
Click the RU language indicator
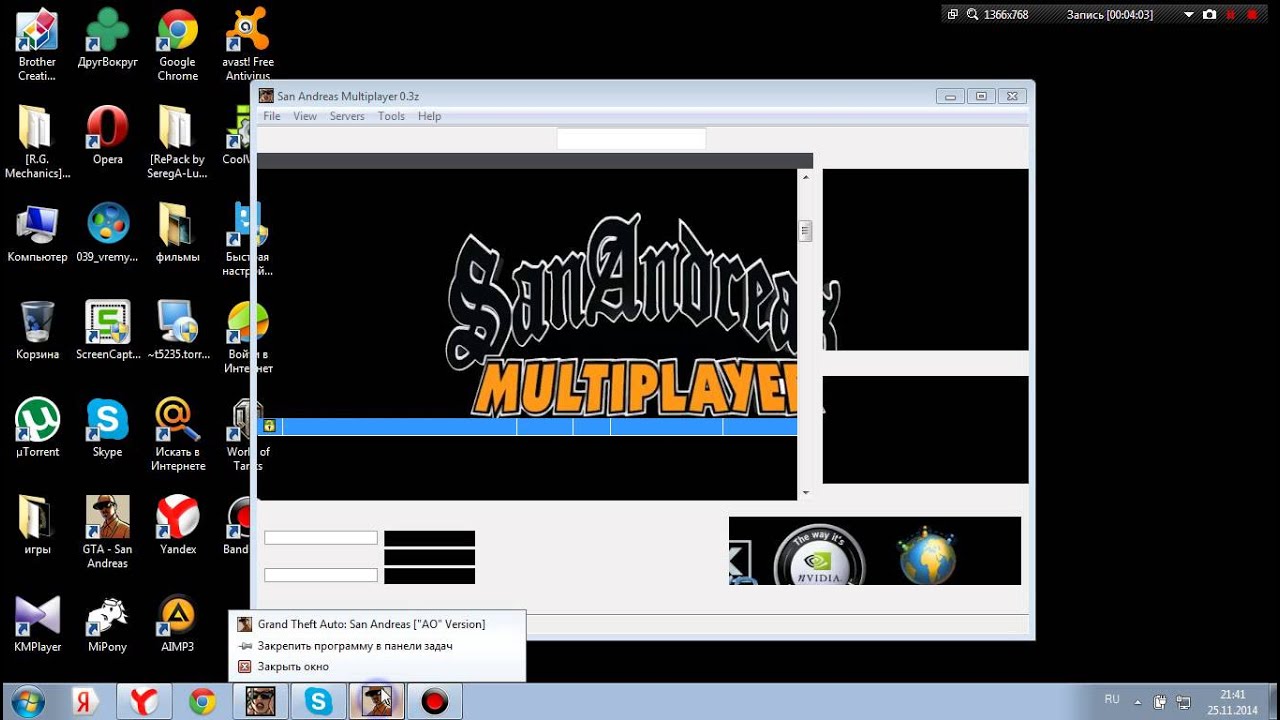1112,699
